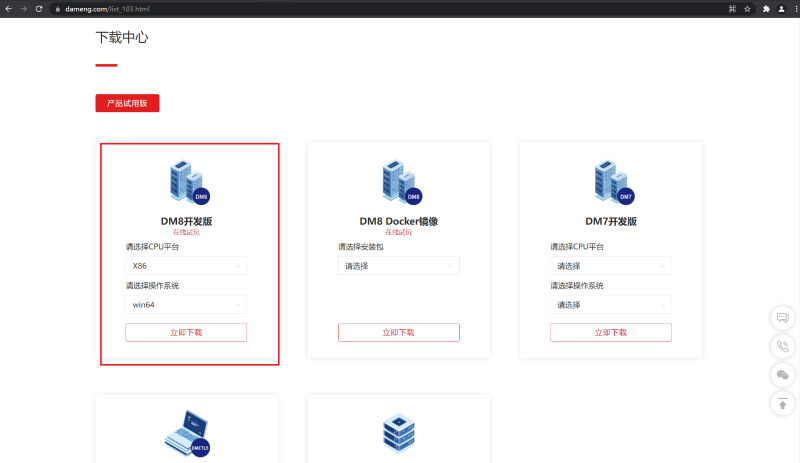Screen dimensions: 800x463
Task: Open the WeChat floating icon
Action: (x=783, y=375)
